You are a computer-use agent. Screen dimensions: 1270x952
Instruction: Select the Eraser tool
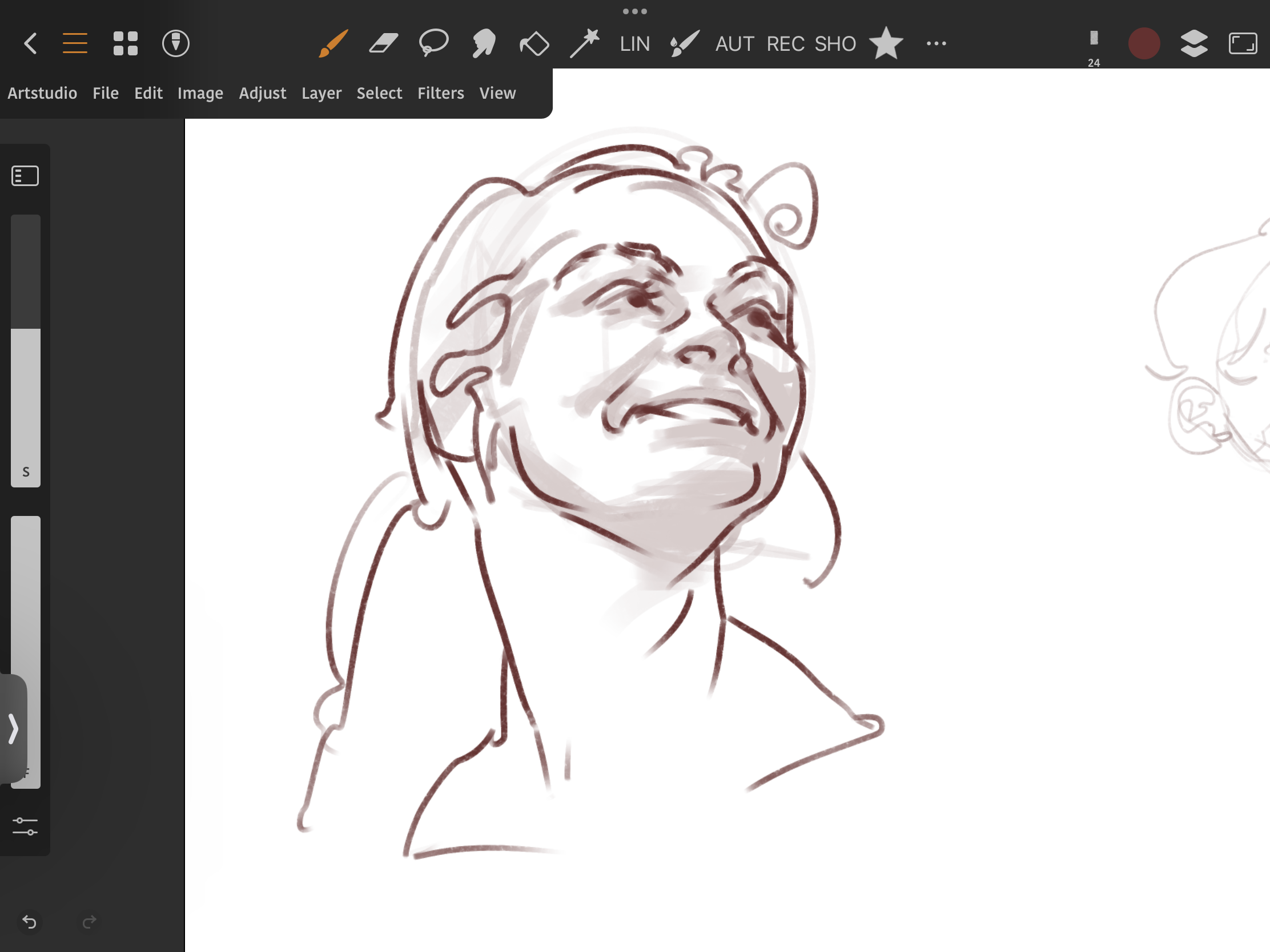click(384, 43)
